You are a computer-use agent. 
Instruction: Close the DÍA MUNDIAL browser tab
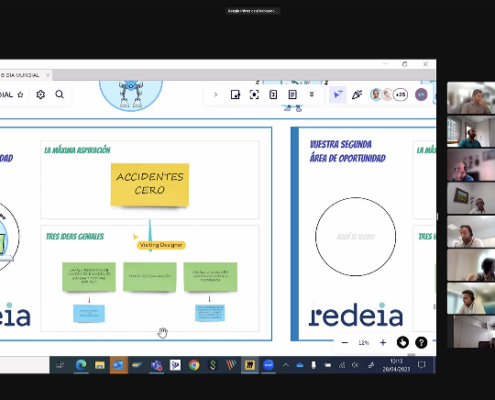(48, 75)
